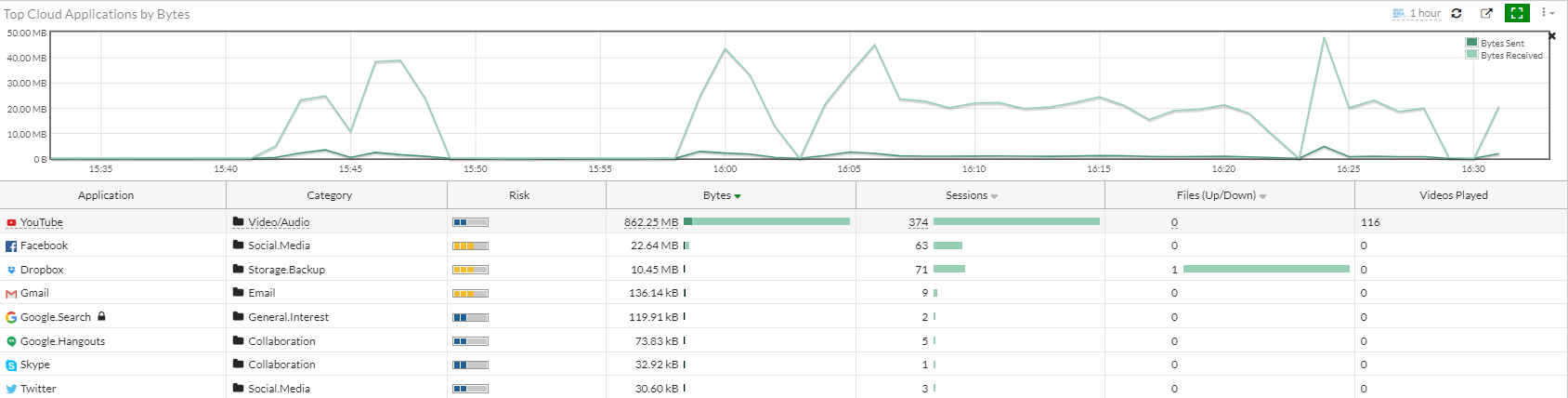This screenshot has width=1568, height=398.
Task: Refresh the Top Cloud Applications widget
Action: click(1457, 13)
